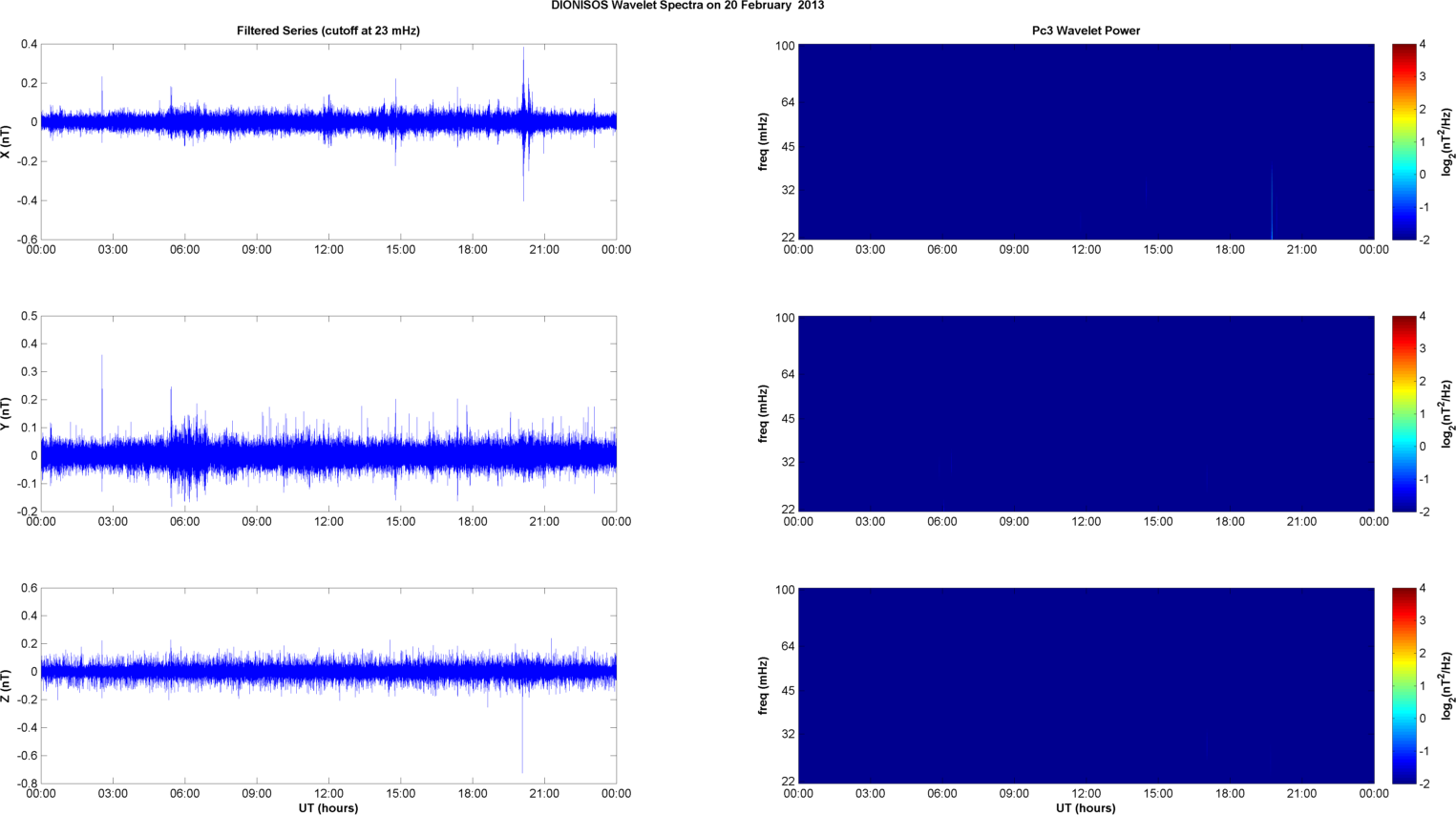The height and width of the screenshot is (815, 1456).
Task: Click inside the middle Pc3 wavelet spectrogram
Action: click(1086, 413)
